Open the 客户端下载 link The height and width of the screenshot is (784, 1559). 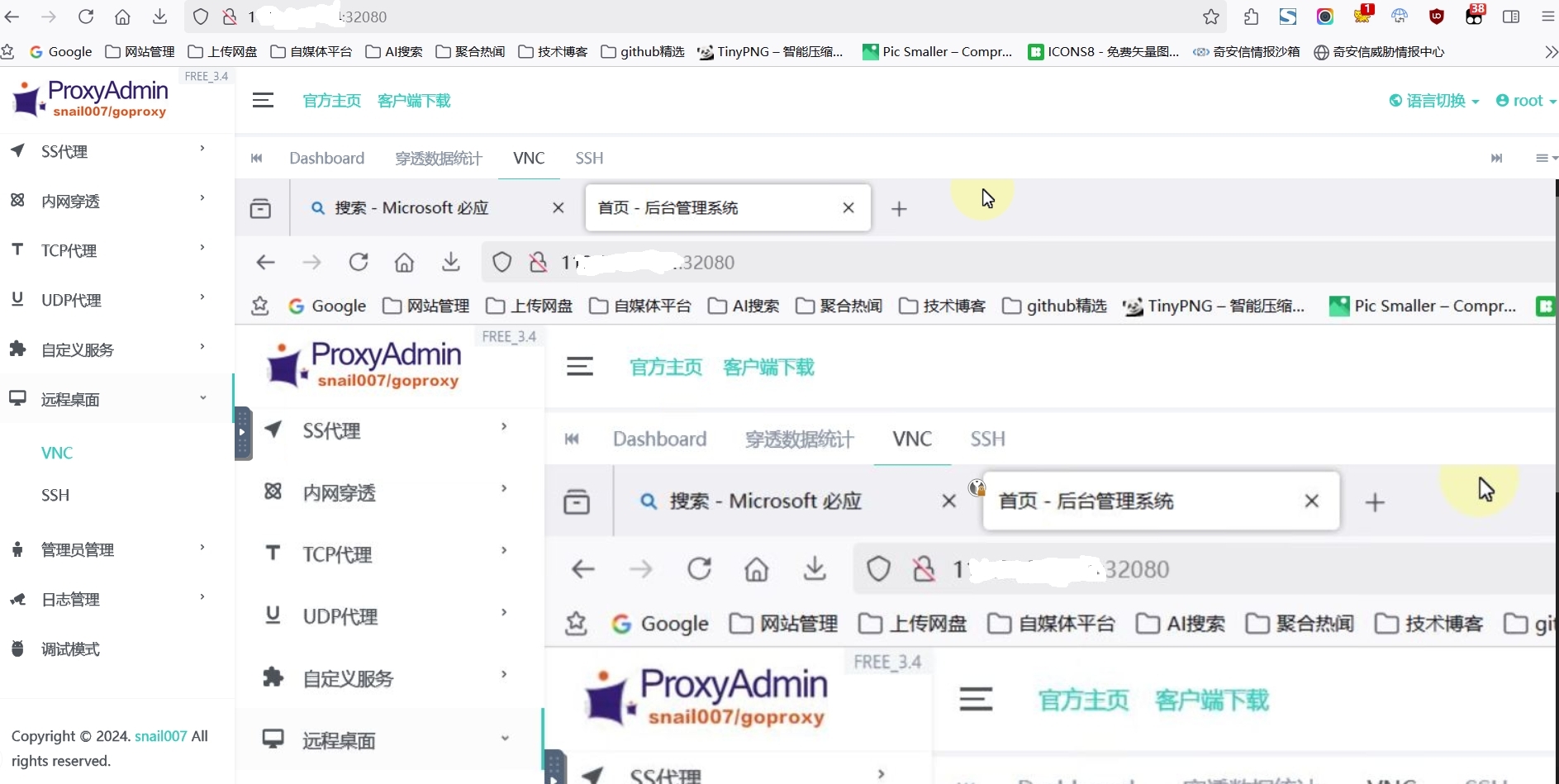pos(414,100)
